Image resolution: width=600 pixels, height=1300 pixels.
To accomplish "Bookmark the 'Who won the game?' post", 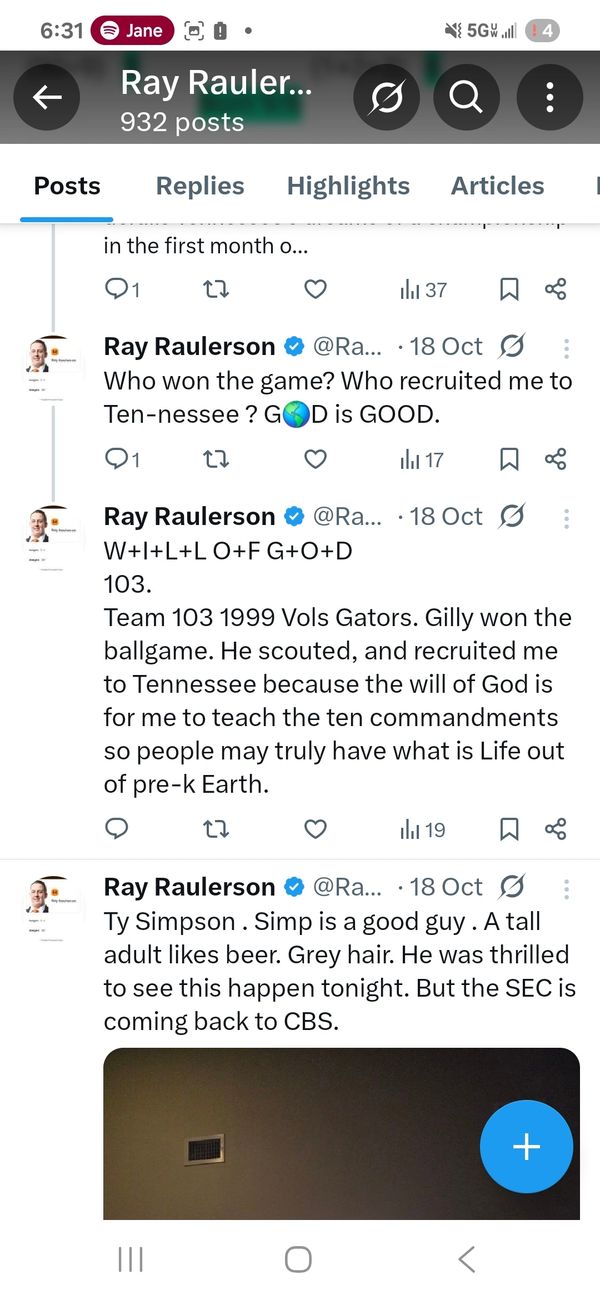I will click(x=509, y=460).
